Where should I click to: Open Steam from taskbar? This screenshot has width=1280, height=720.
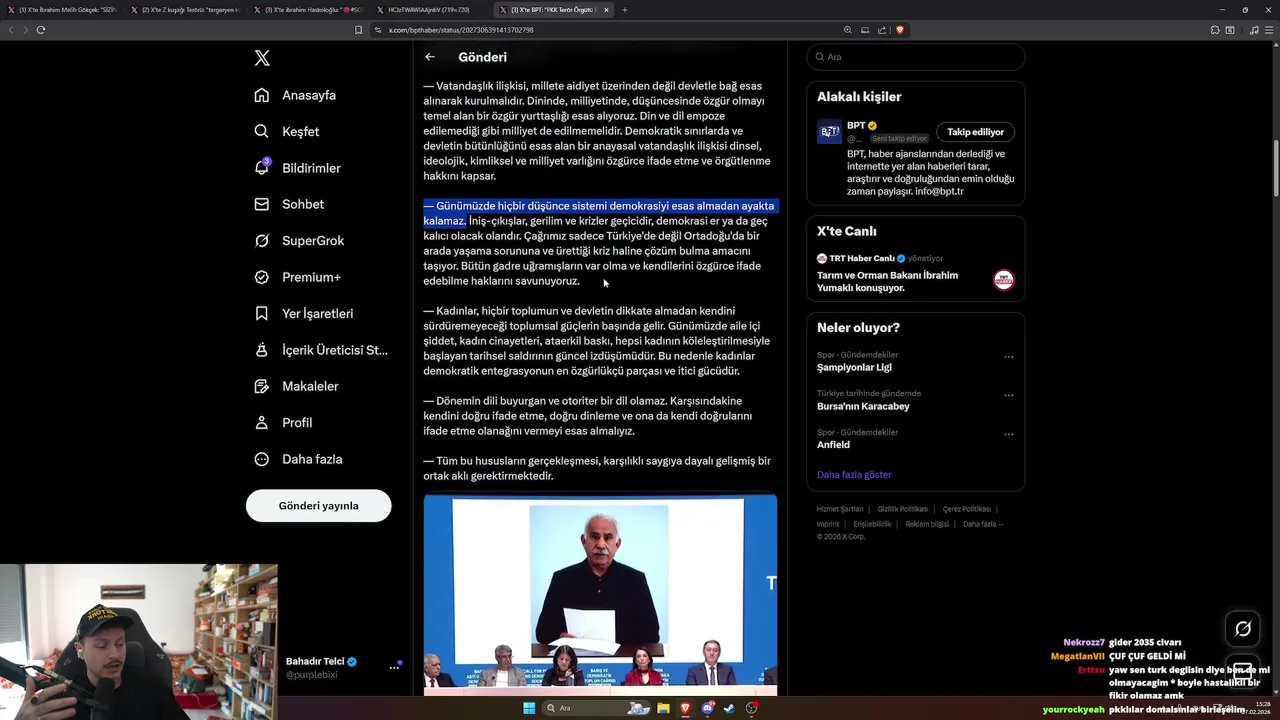[729, 708]
